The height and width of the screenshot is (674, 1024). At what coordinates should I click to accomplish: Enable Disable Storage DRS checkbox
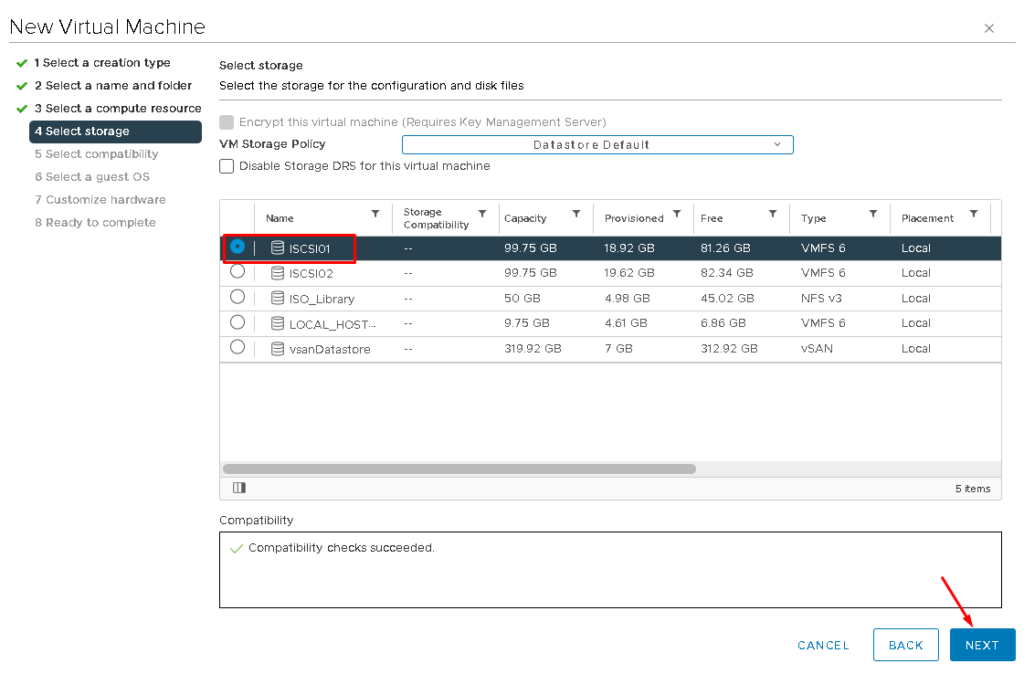[227, 166]
